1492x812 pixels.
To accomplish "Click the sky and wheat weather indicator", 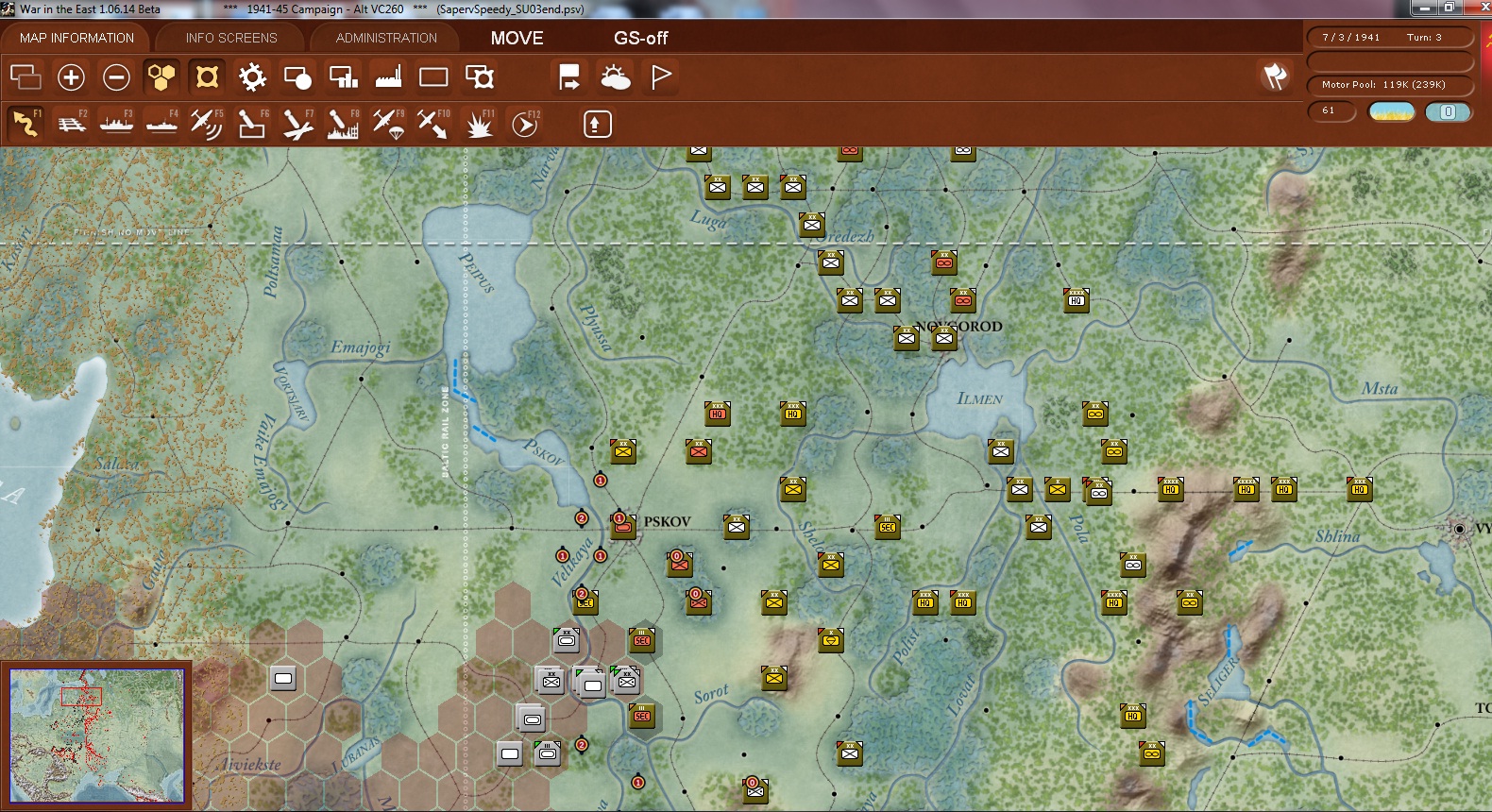I will tap(1391, 111).
